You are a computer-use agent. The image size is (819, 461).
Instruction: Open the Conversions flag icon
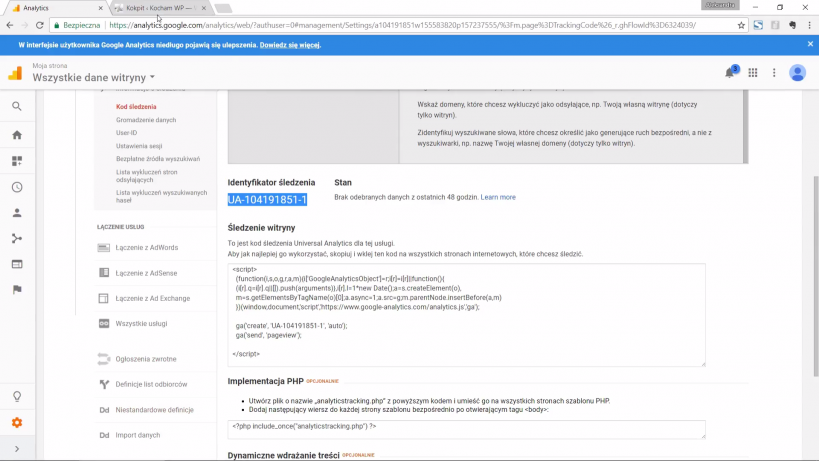(17, 290)
